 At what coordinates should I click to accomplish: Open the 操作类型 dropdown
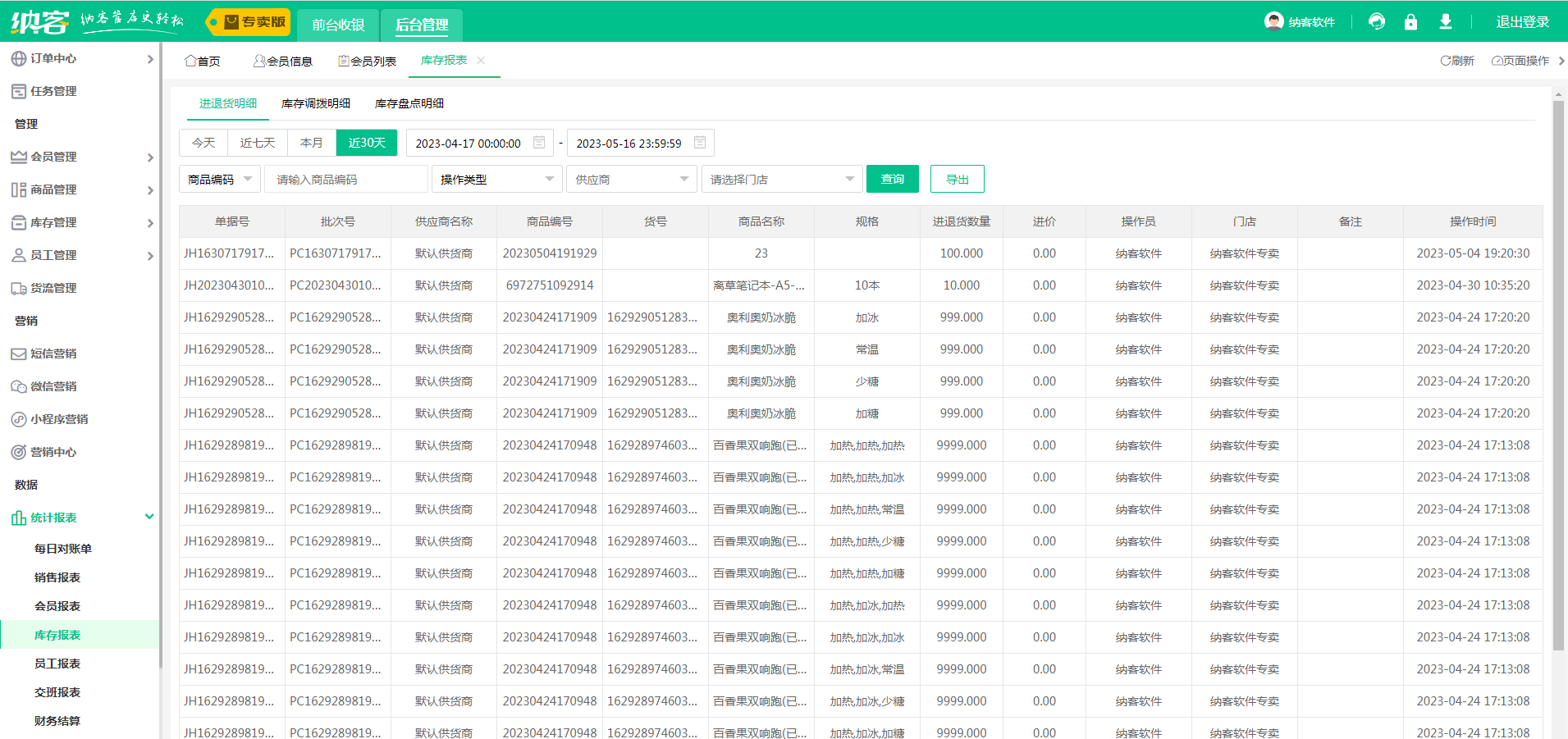click(496, 179)
